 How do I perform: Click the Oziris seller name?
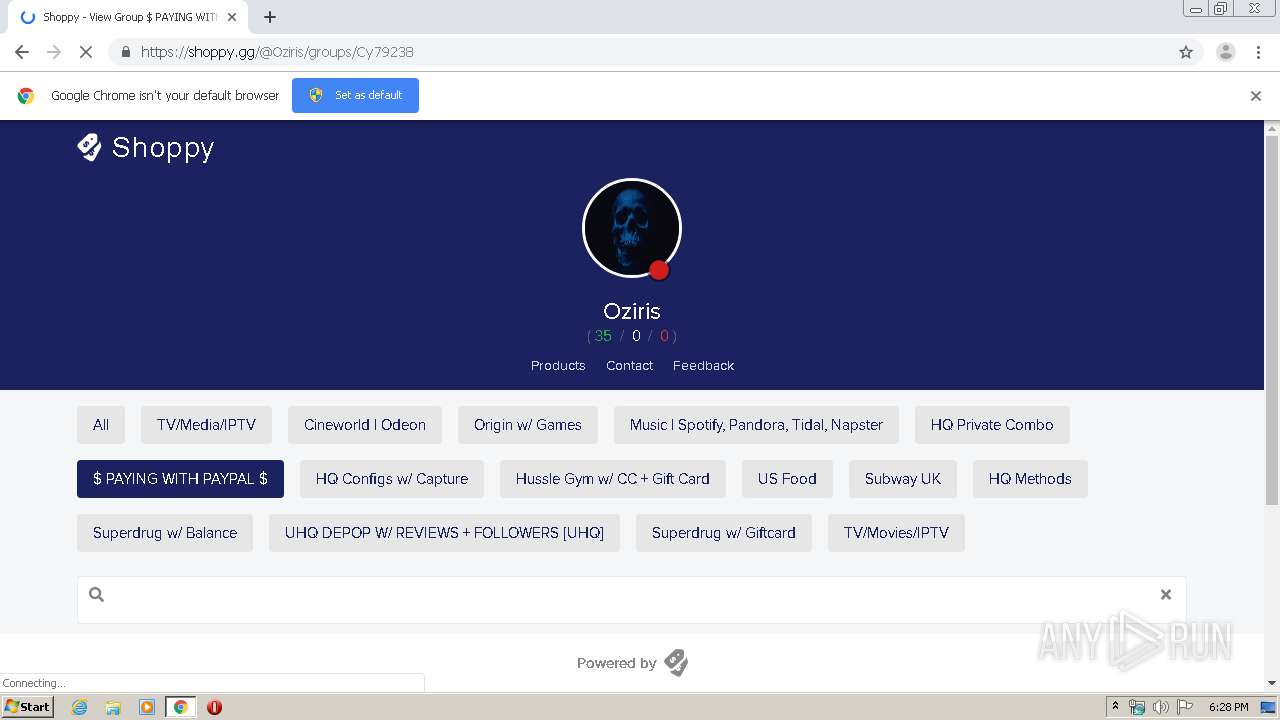[x=632, y=311]
